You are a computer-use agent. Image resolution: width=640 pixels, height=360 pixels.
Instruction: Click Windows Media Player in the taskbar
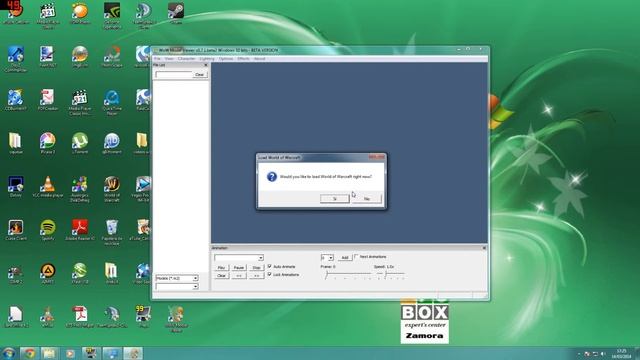click(70, 353)
